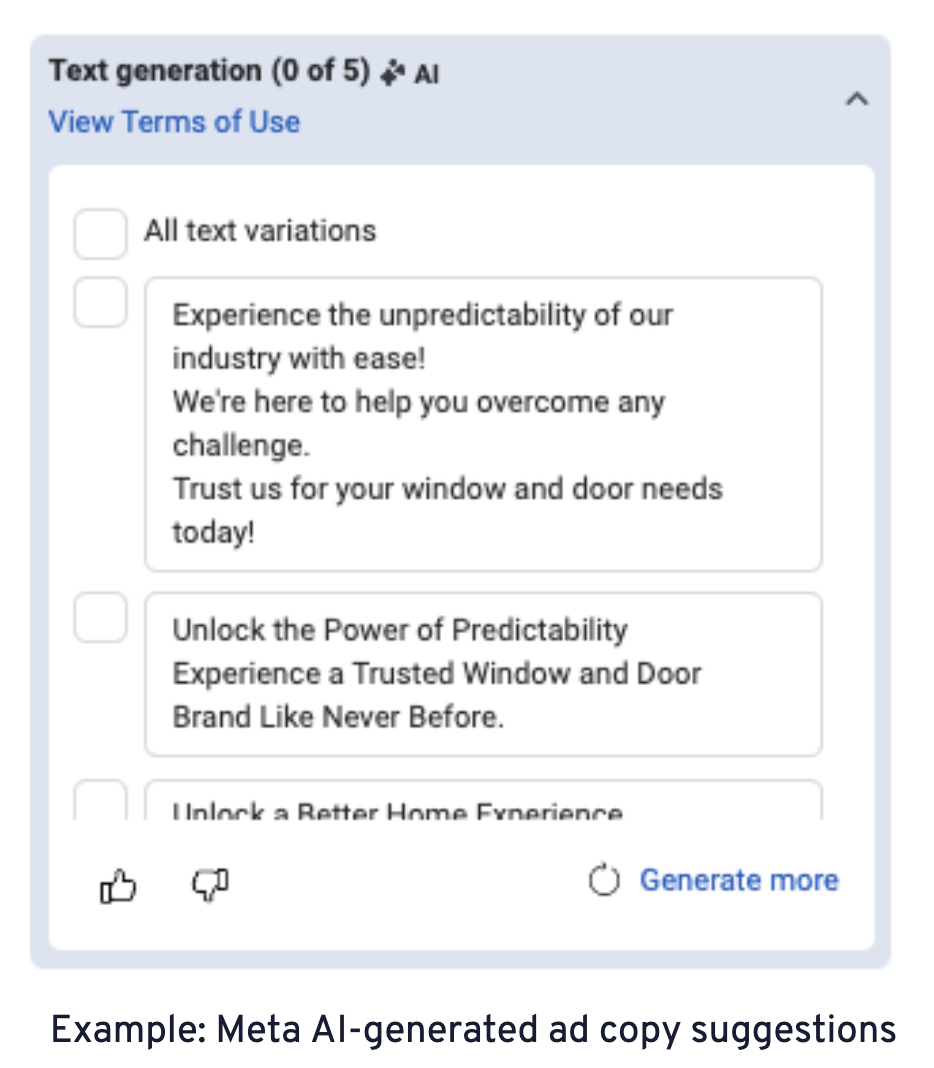Click the "Example: Meta AI-generated ad copy" caption
Viewport: 934px width, 1068px height.
pyautogui.click(x=473, y=1030)
